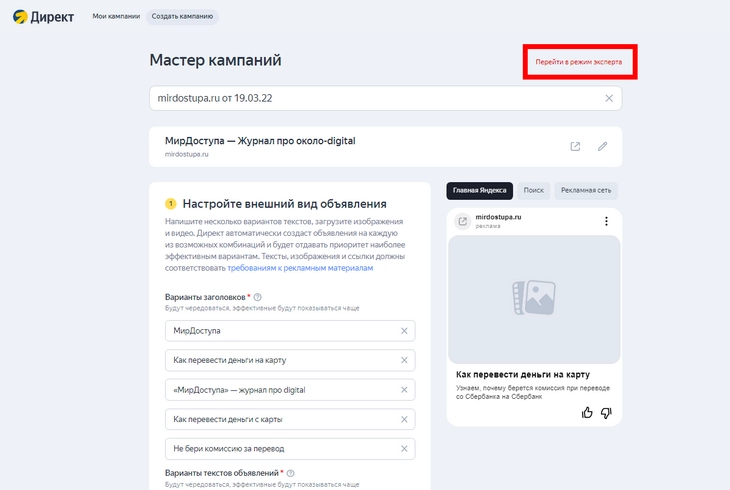Switch to Рекламная сеть preview tab

[x=586, y=191]
